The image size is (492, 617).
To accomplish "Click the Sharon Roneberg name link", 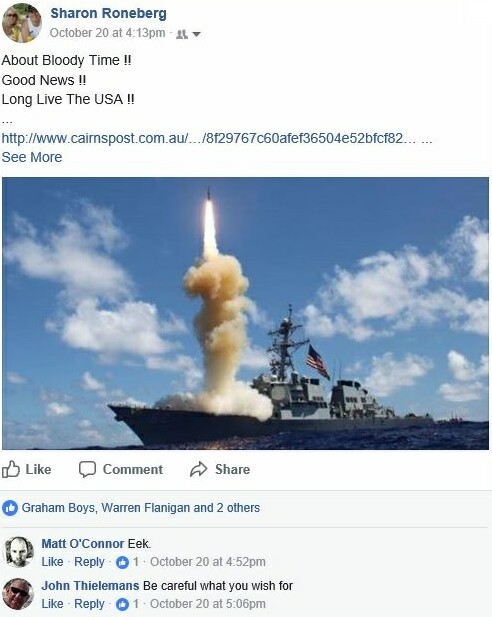I will coord(108,13).
